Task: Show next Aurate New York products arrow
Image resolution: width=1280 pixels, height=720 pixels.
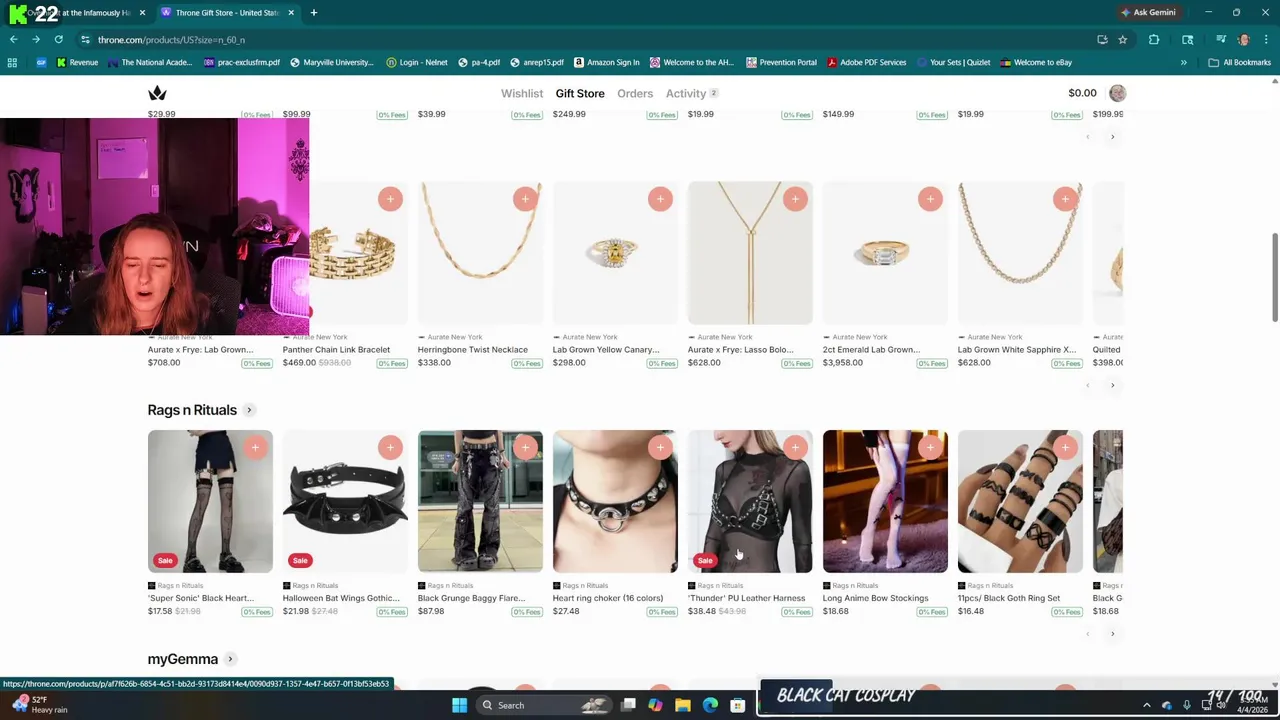Action: pos(1112,385)
